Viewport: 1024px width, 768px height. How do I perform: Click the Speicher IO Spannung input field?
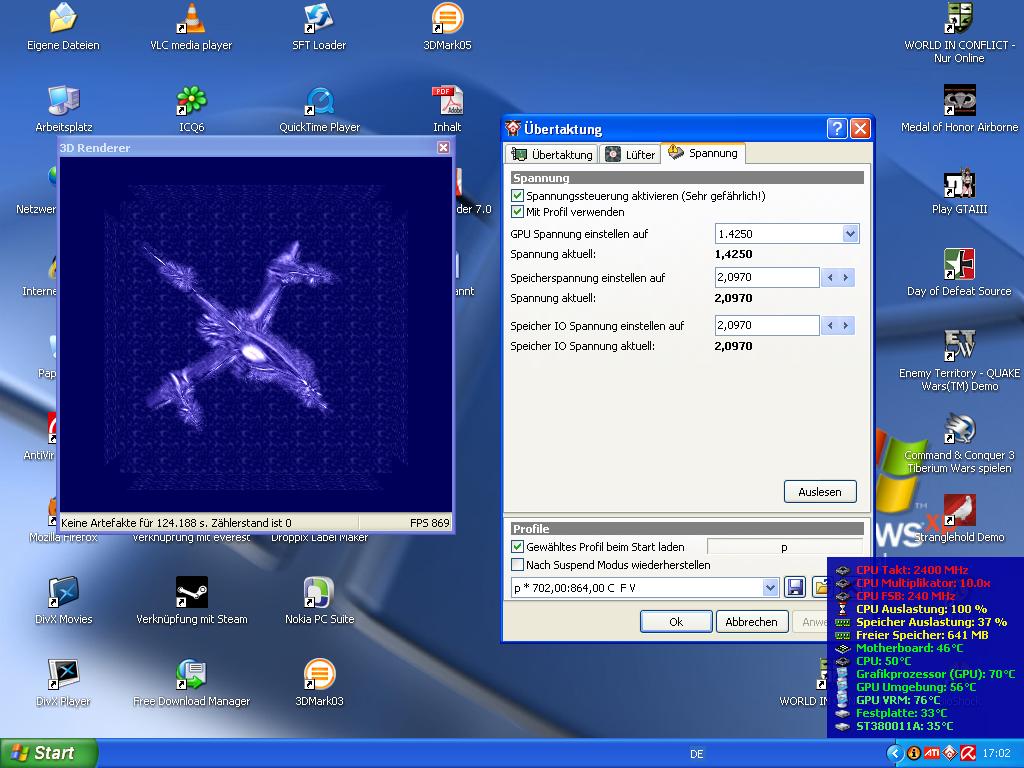[766, 325]
